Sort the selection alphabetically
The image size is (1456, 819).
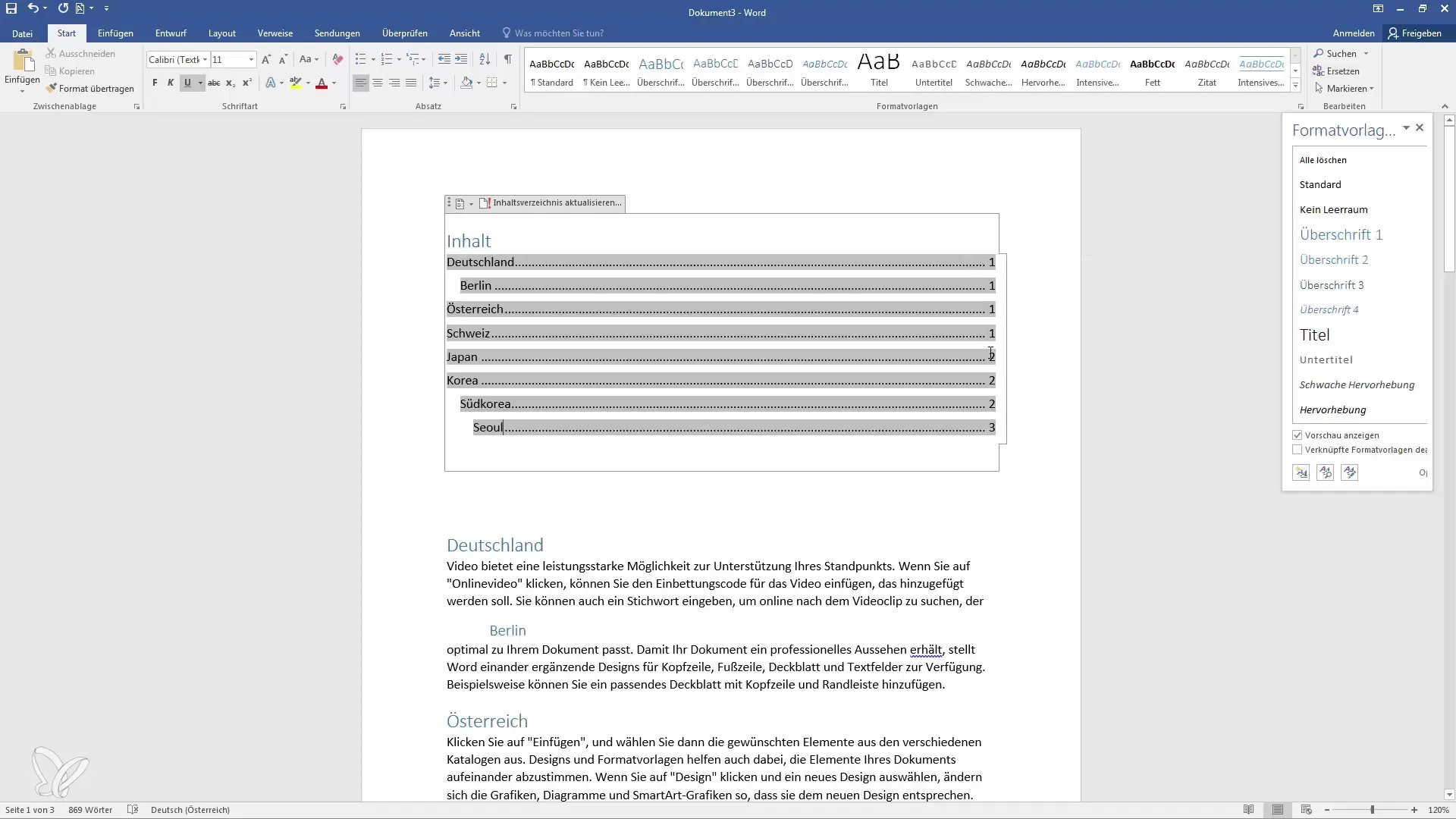(x=485, y=59)
